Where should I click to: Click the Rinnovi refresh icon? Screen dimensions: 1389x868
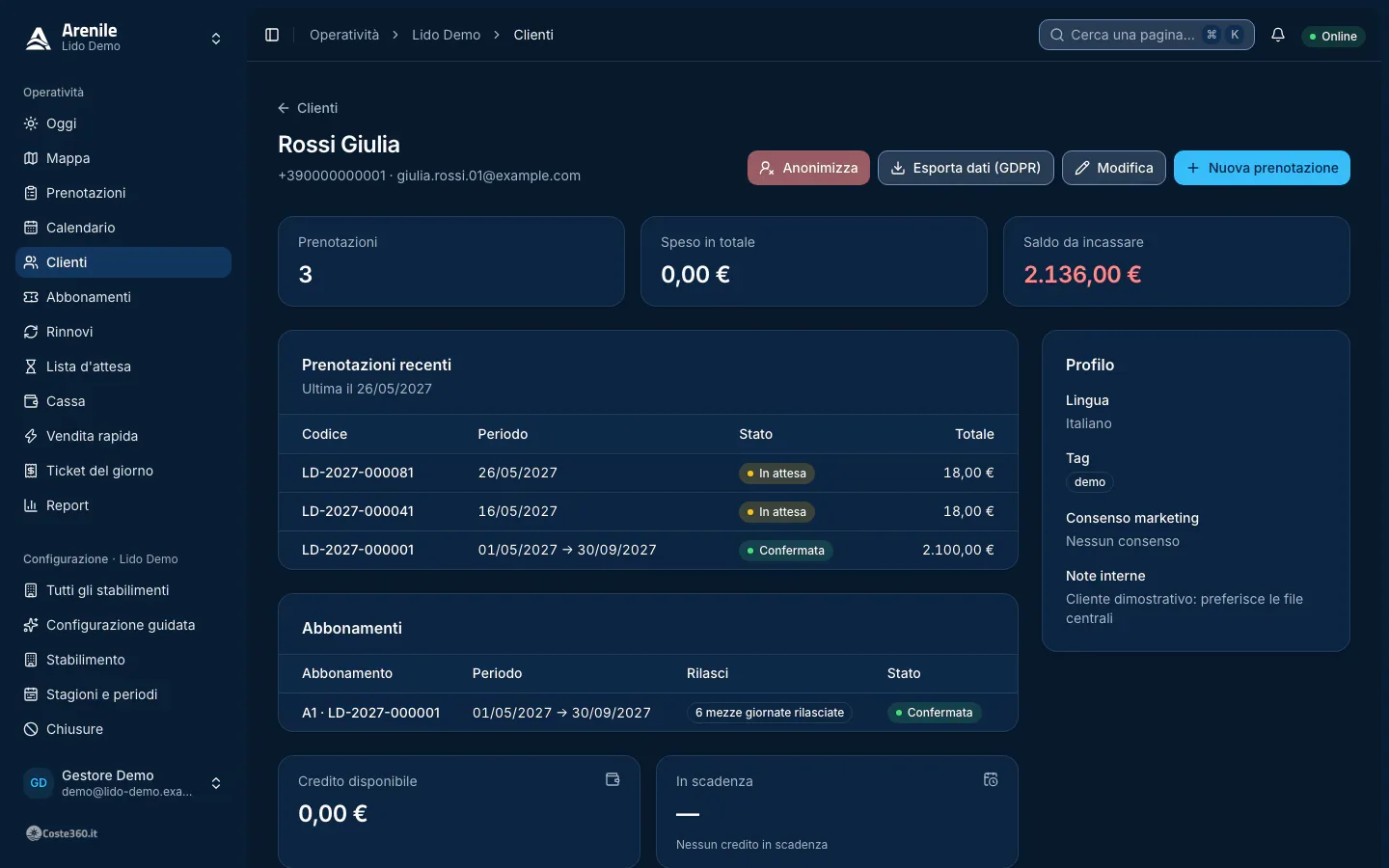click(31, 332)
